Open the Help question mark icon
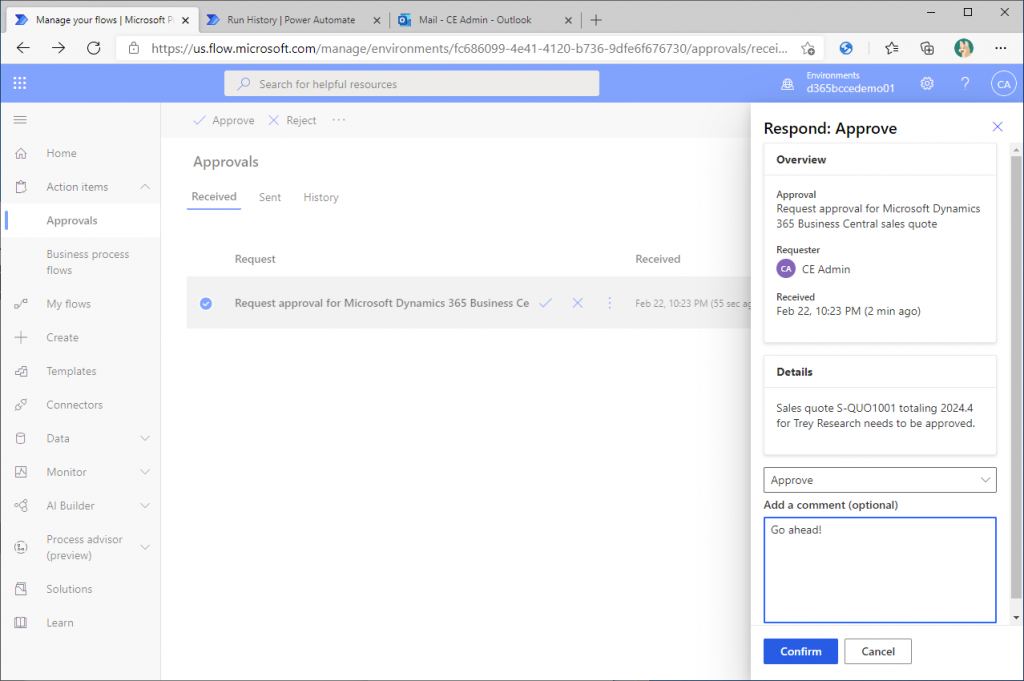1024x681 pixels. pos(965,84)
